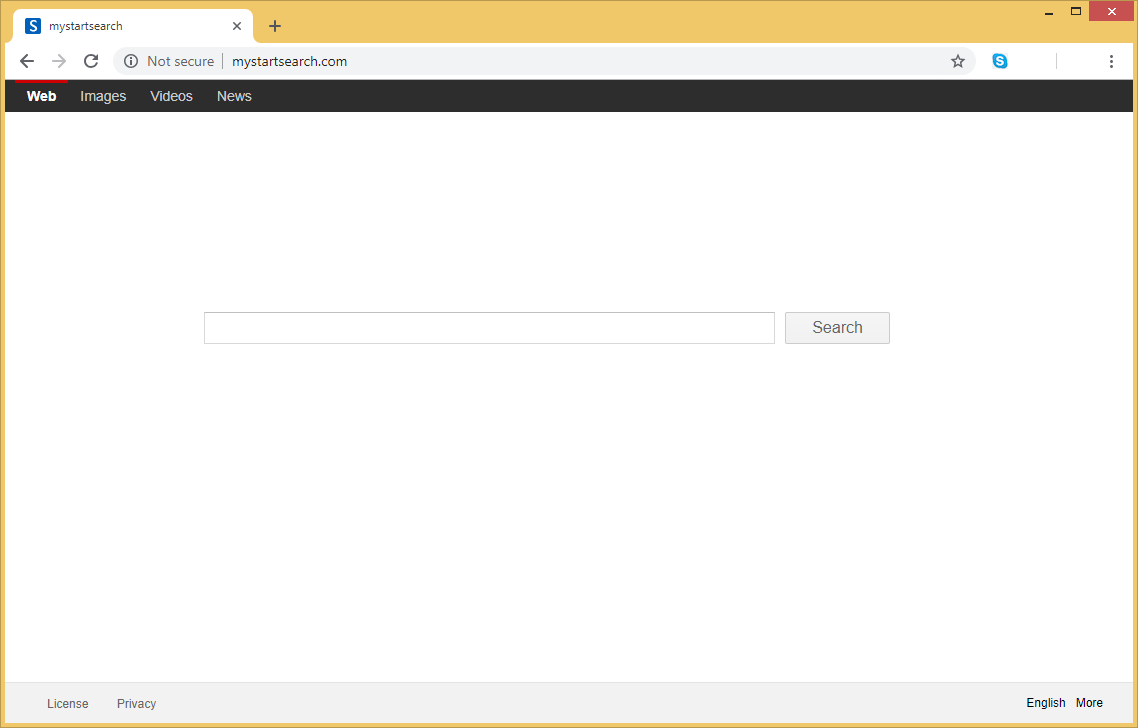Bookmark this page with the star icon
The image size is (1138, 728).
point(957,61)
